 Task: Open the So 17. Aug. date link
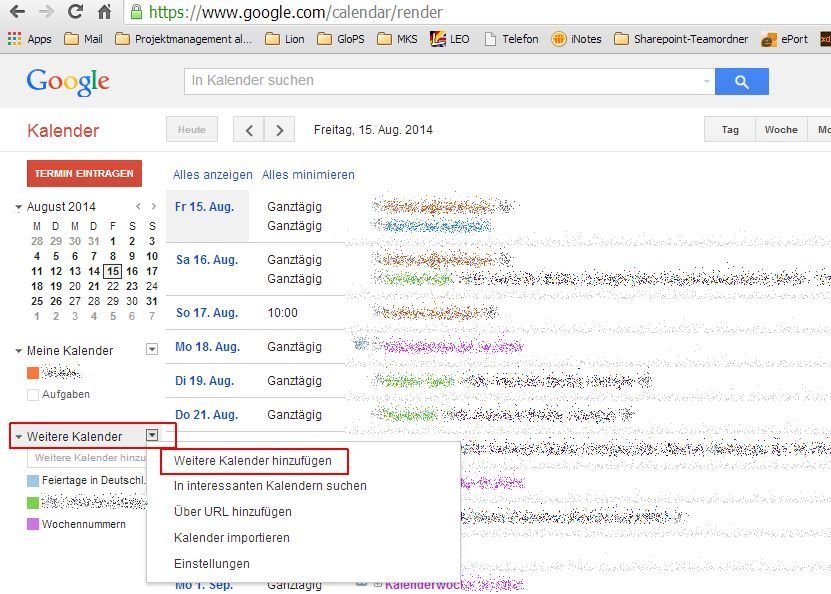[x=207, y=313]
